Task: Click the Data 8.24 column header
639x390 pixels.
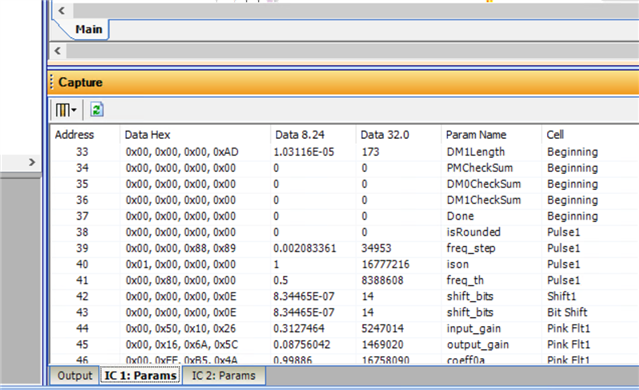Action: click(x=300, y=135)
